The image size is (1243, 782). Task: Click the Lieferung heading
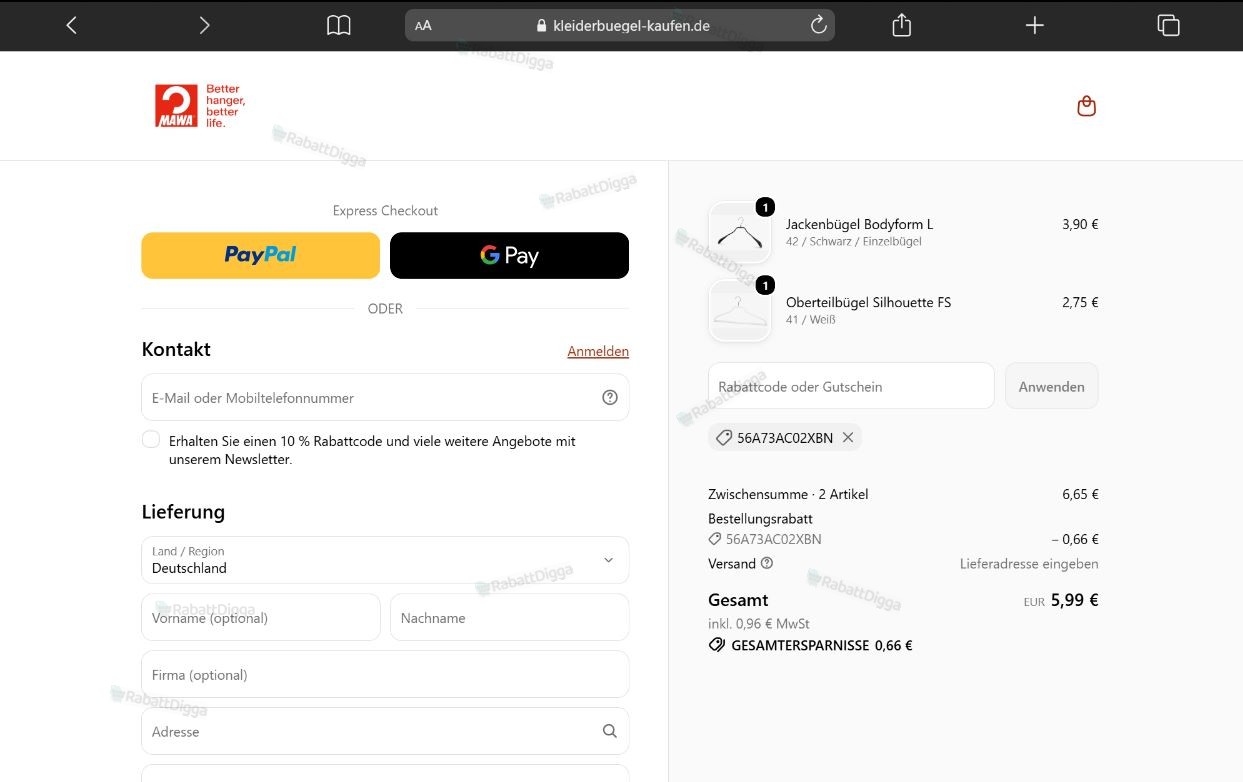click(x=183, y=512)
